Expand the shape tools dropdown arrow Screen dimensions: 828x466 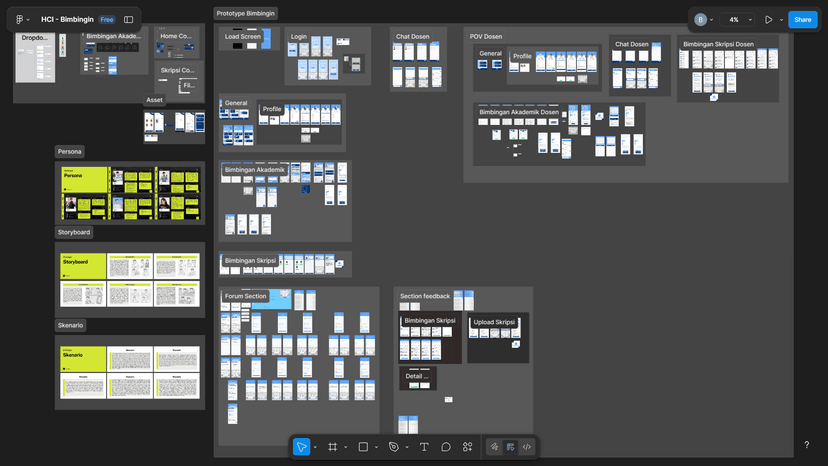[x=376, y=447]
